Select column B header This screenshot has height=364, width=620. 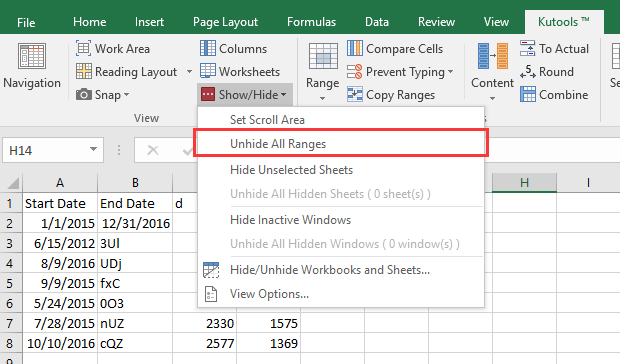(135, 183)
